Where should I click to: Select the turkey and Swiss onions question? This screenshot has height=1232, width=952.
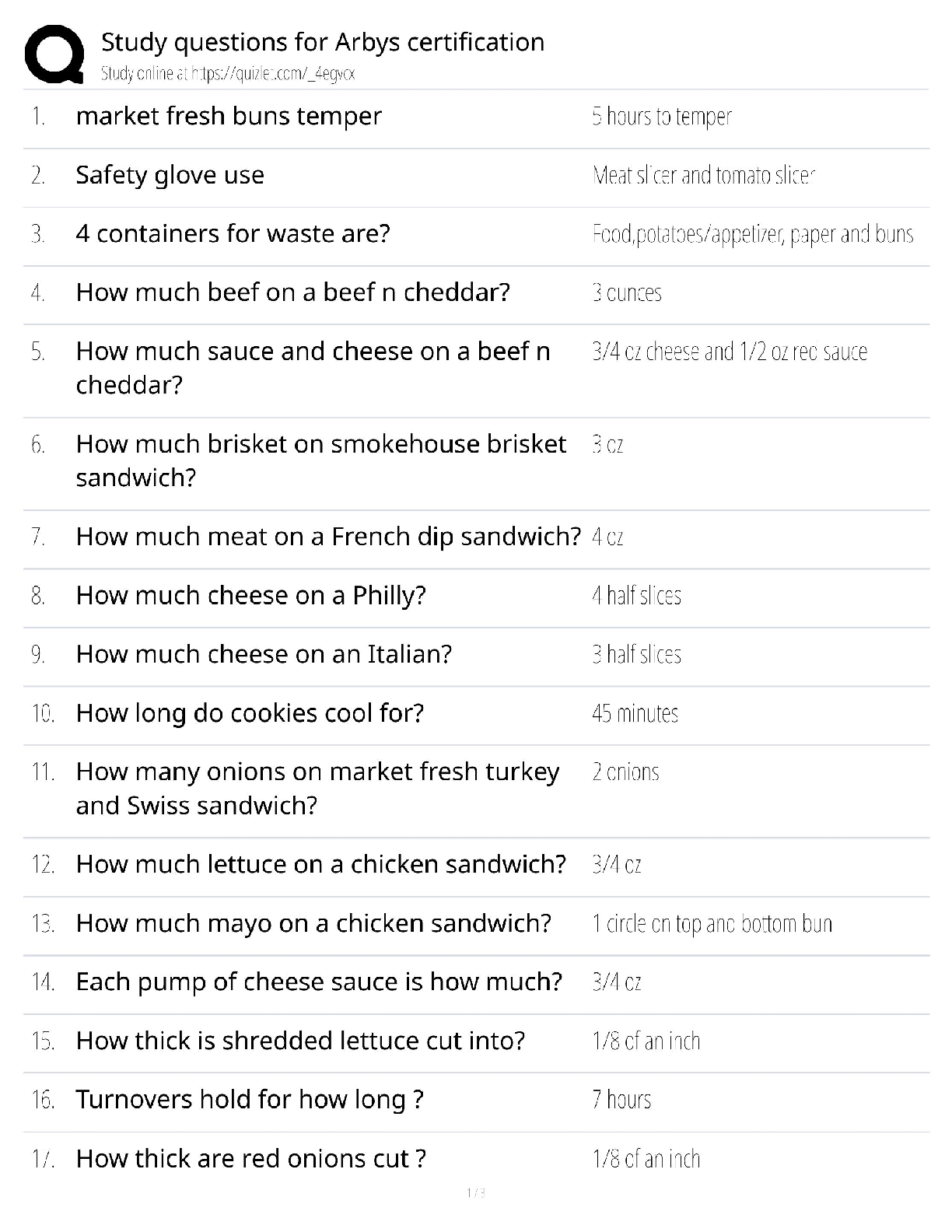click(x=317, y=788)
